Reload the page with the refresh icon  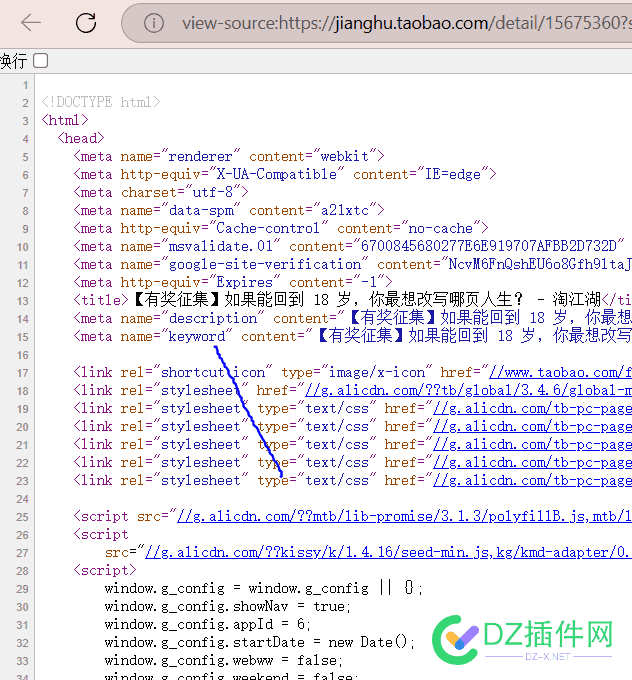[x=86, y=23]
